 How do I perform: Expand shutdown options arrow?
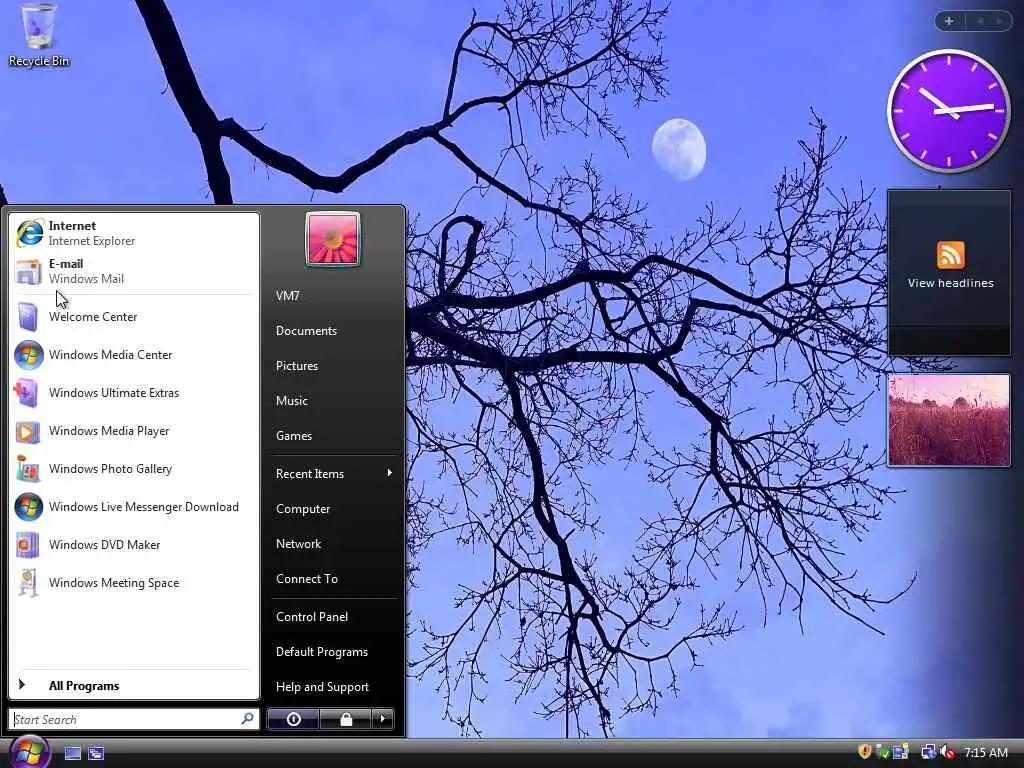[383, 719]
